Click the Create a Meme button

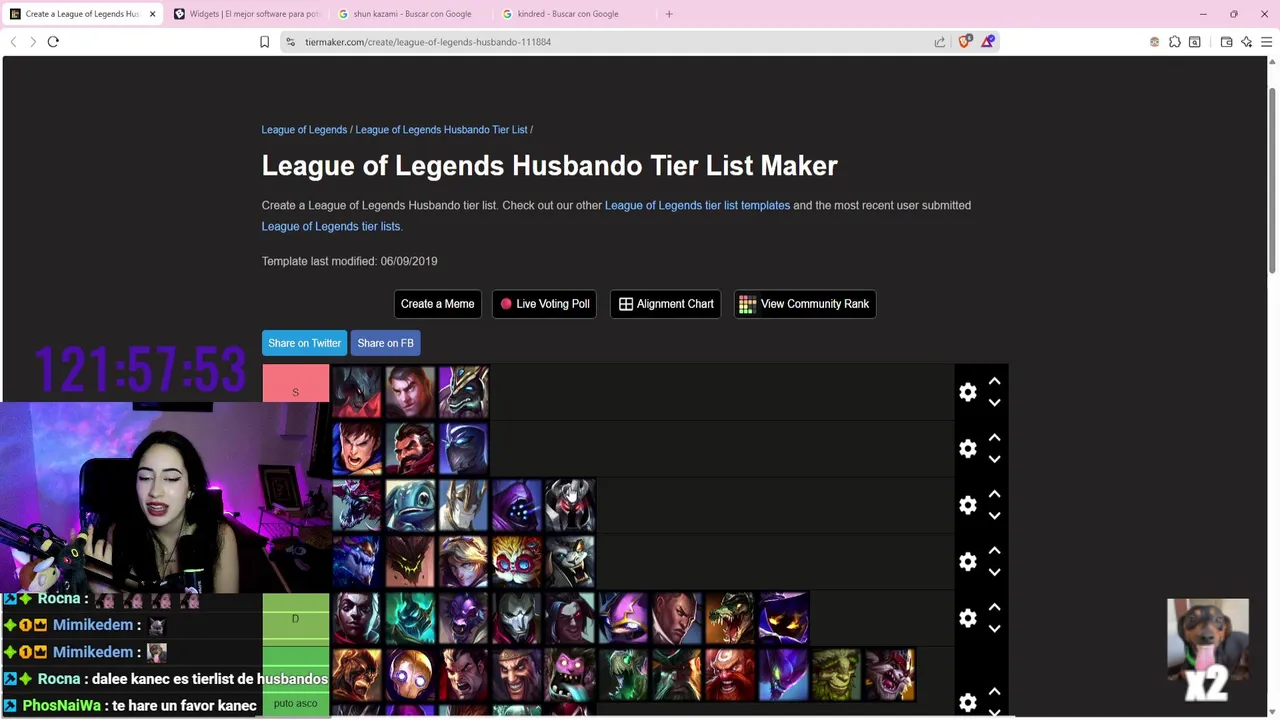point(437,304)
